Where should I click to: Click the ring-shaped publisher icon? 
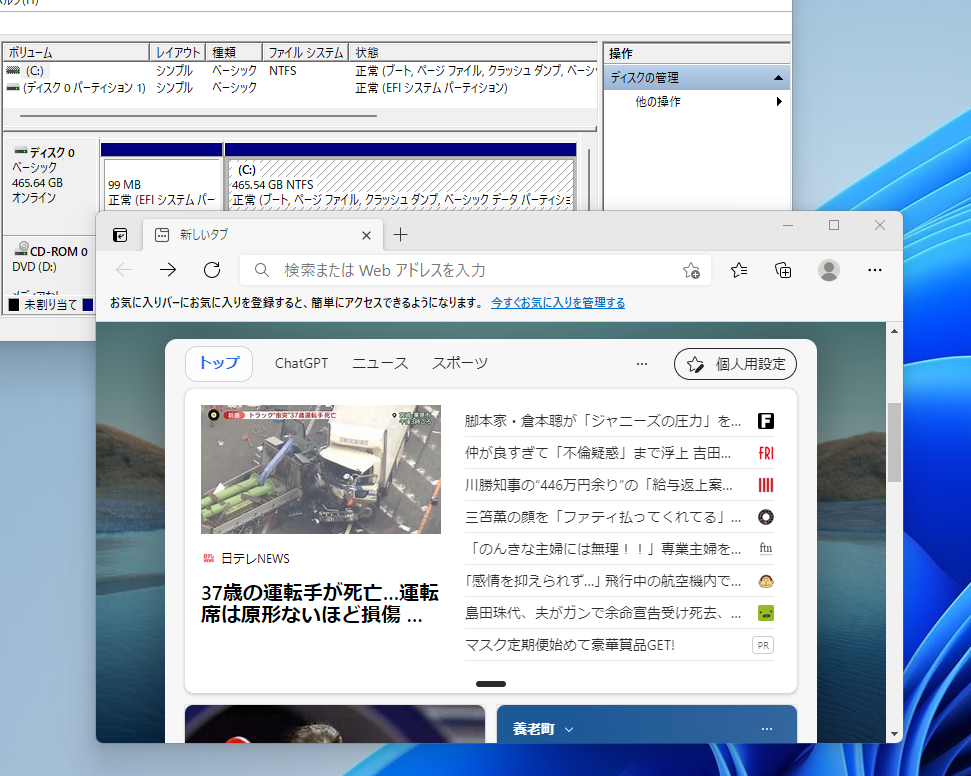[766, 517]
